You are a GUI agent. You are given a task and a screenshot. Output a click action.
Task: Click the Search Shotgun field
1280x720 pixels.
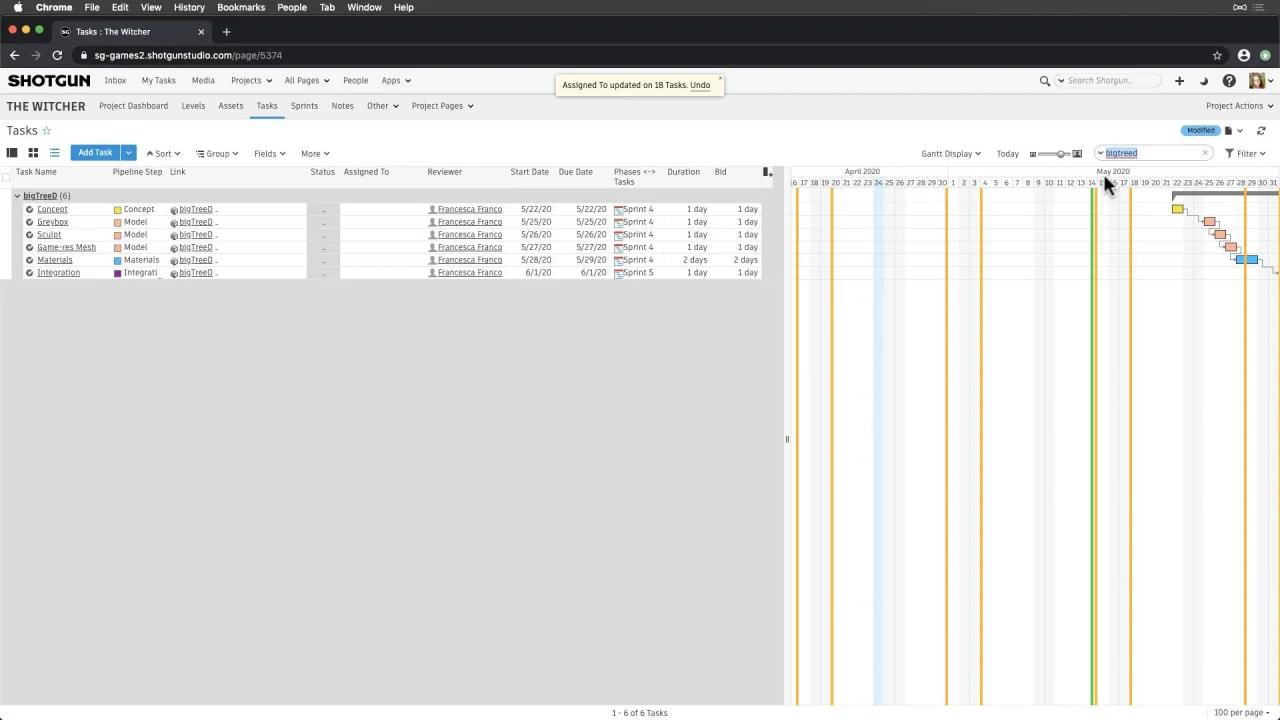click(x=1110, y=81)
